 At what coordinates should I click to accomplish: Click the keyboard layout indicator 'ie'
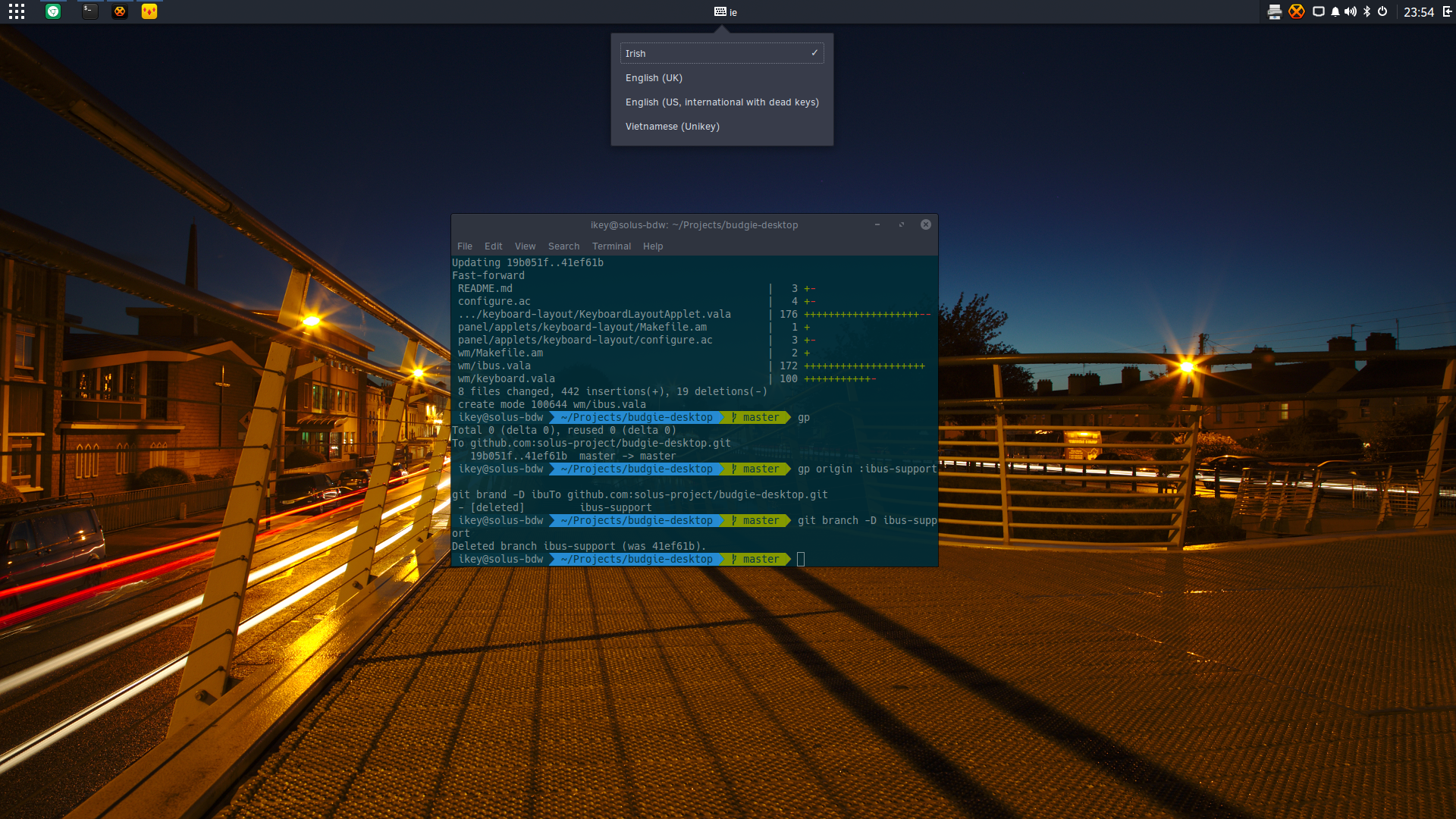[726, 12]
